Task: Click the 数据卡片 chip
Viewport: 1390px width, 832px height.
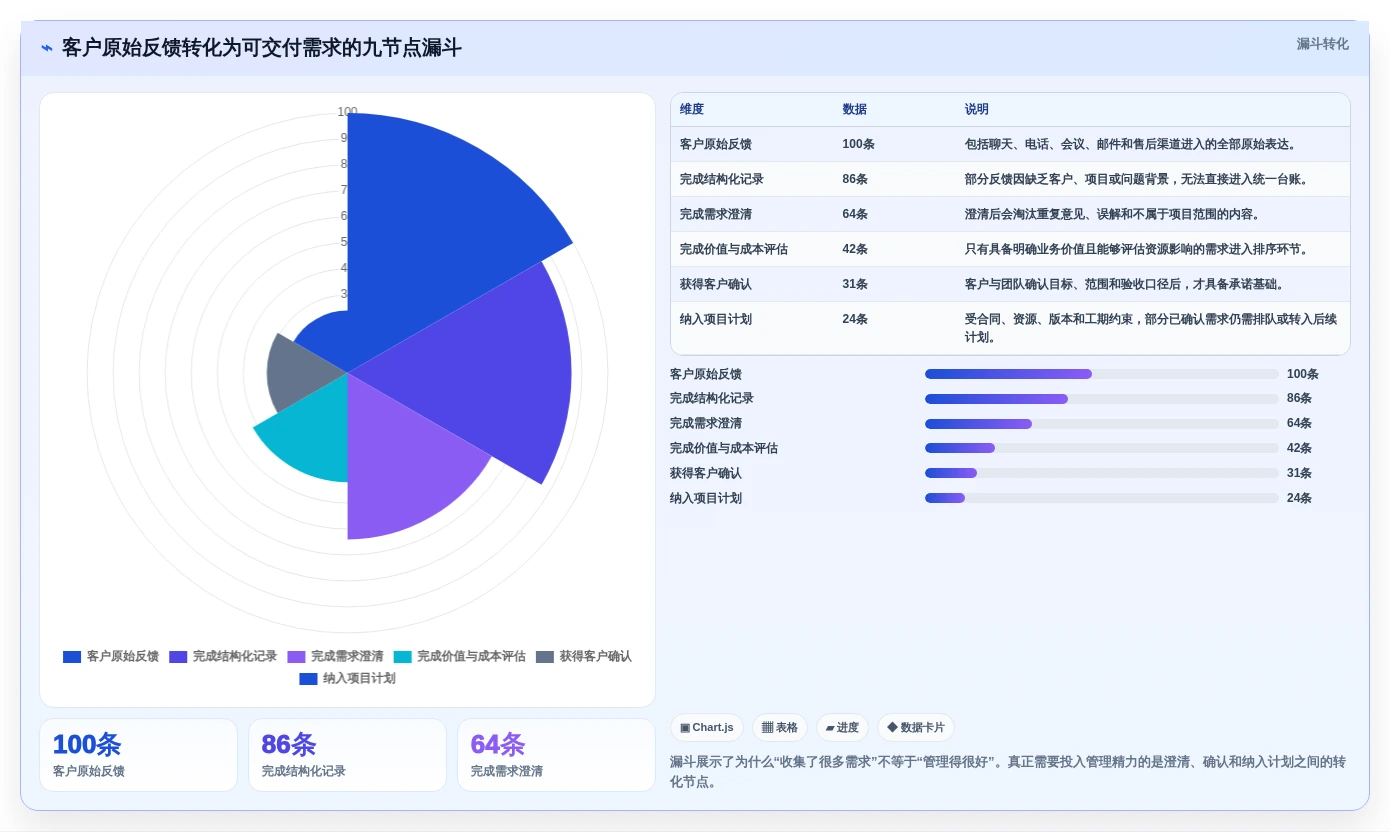Action: click(x=916, y=728)
